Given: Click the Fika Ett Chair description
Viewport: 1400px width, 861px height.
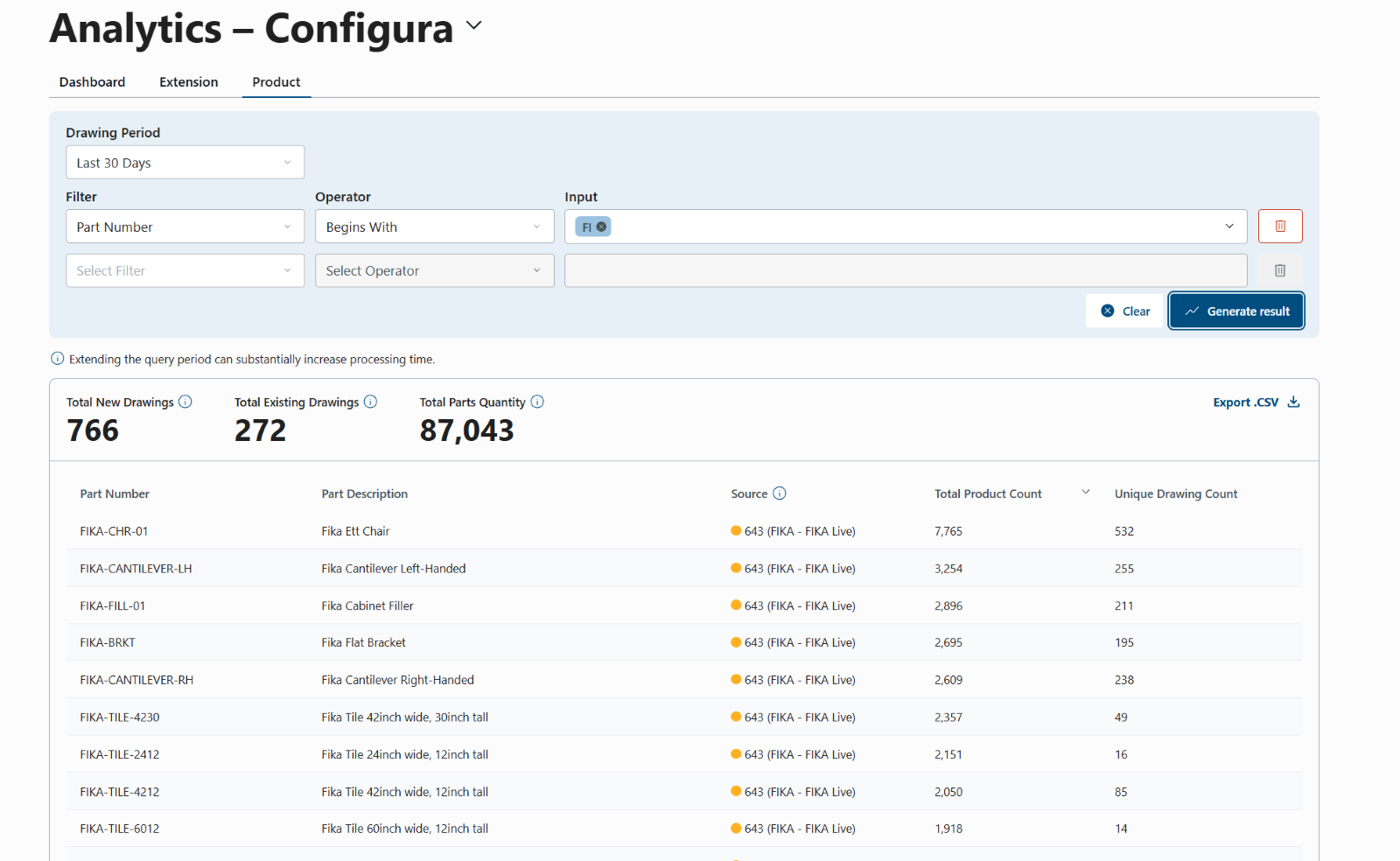Looking at the screenshot, I should point(355,531).
